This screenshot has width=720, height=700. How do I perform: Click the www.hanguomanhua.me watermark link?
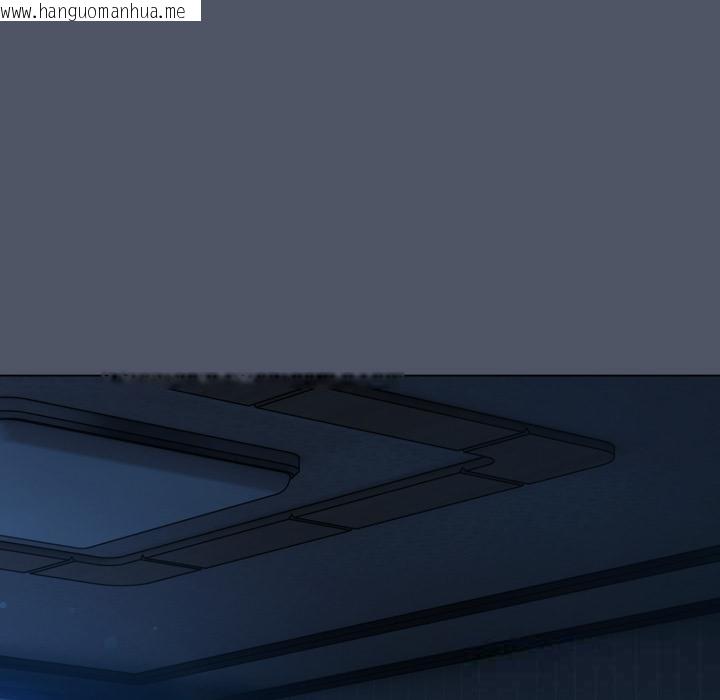(94, 12)
